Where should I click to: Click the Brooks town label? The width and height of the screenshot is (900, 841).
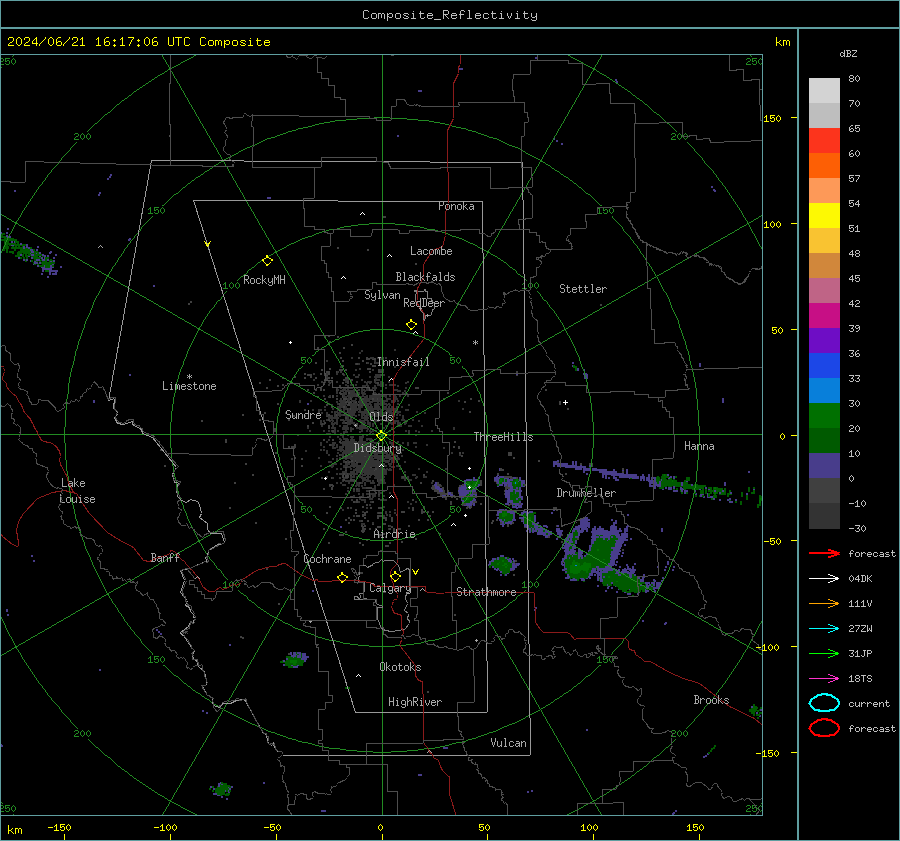click(x=711, y=700)
